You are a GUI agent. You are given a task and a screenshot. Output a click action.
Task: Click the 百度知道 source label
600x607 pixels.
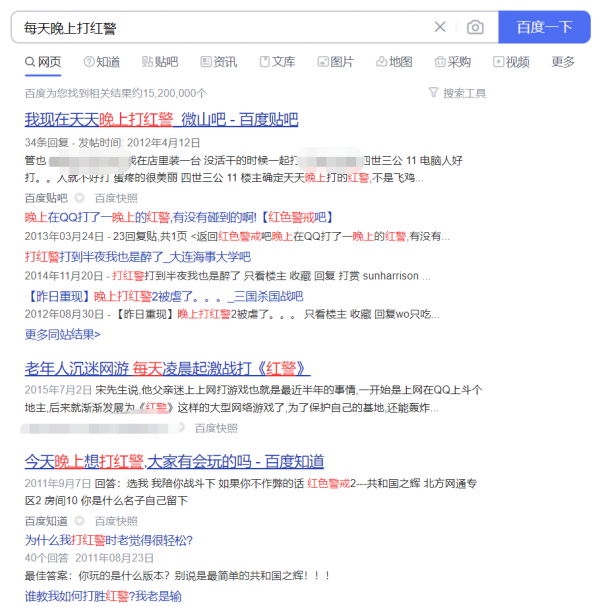tap(46, 521)
